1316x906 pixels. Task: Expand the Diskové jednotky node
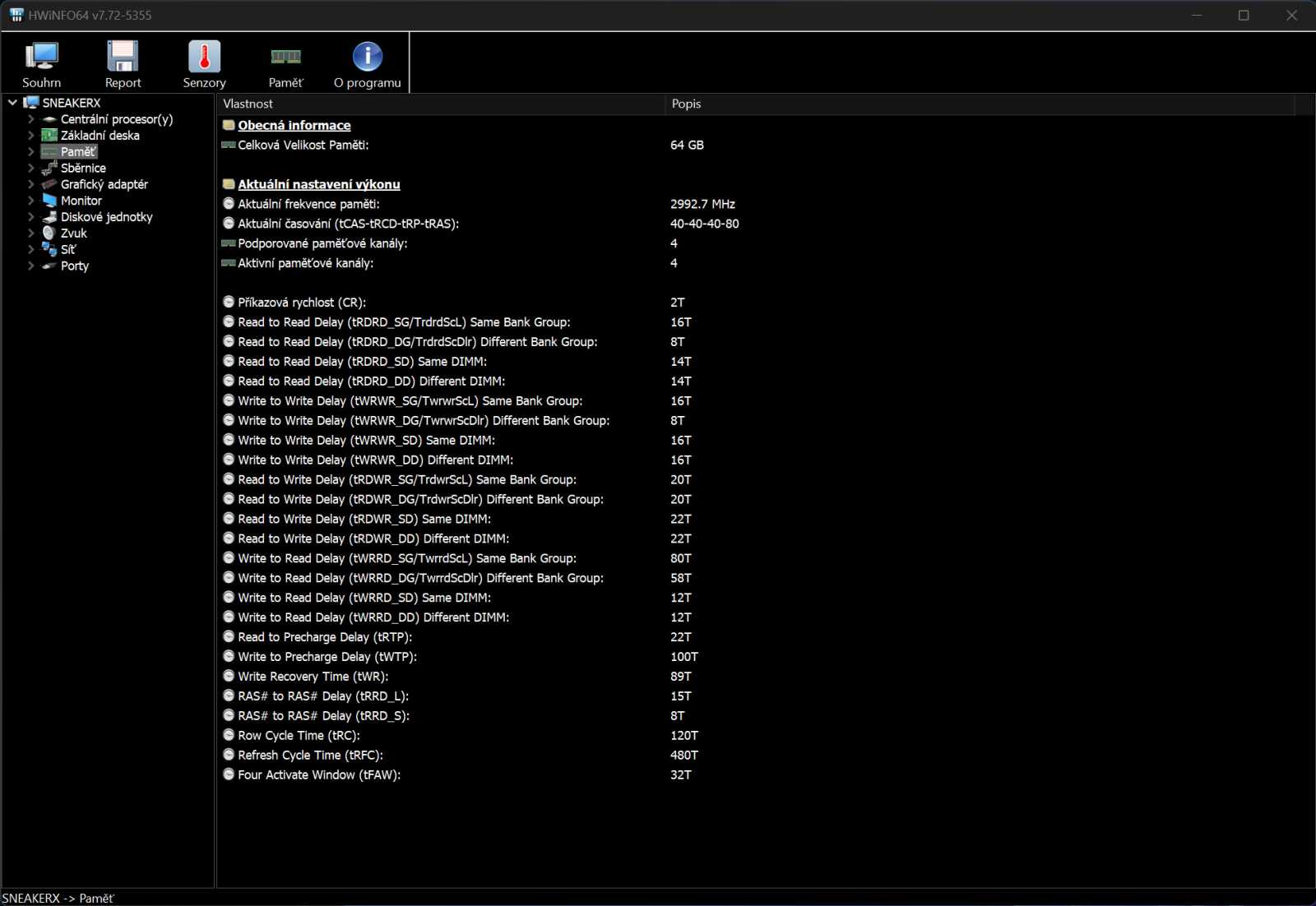(30, 217)
